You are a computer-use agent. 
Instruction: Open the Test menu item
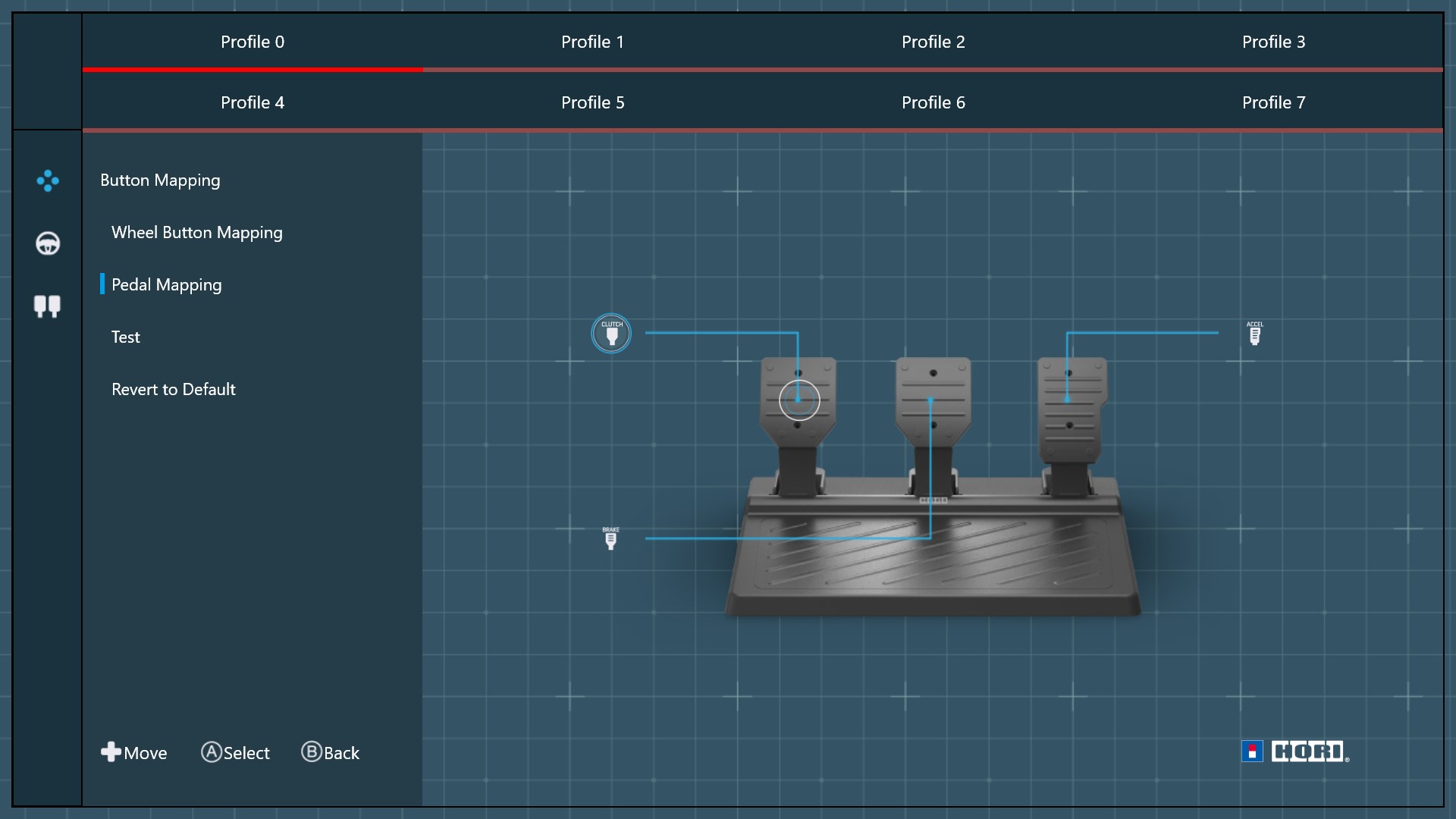pyautogui.click(x=126, y=337)
